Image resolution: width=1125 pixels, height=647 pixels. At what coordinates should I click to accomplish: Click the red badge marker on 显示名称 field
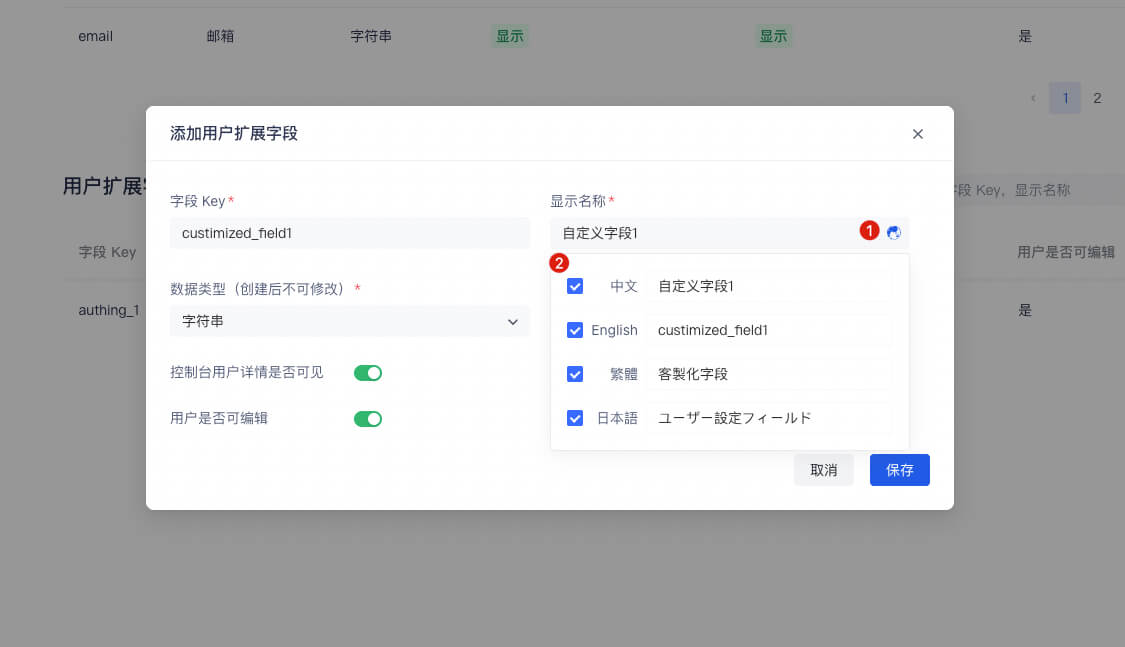pyautogui.click(x=869, y=231)
